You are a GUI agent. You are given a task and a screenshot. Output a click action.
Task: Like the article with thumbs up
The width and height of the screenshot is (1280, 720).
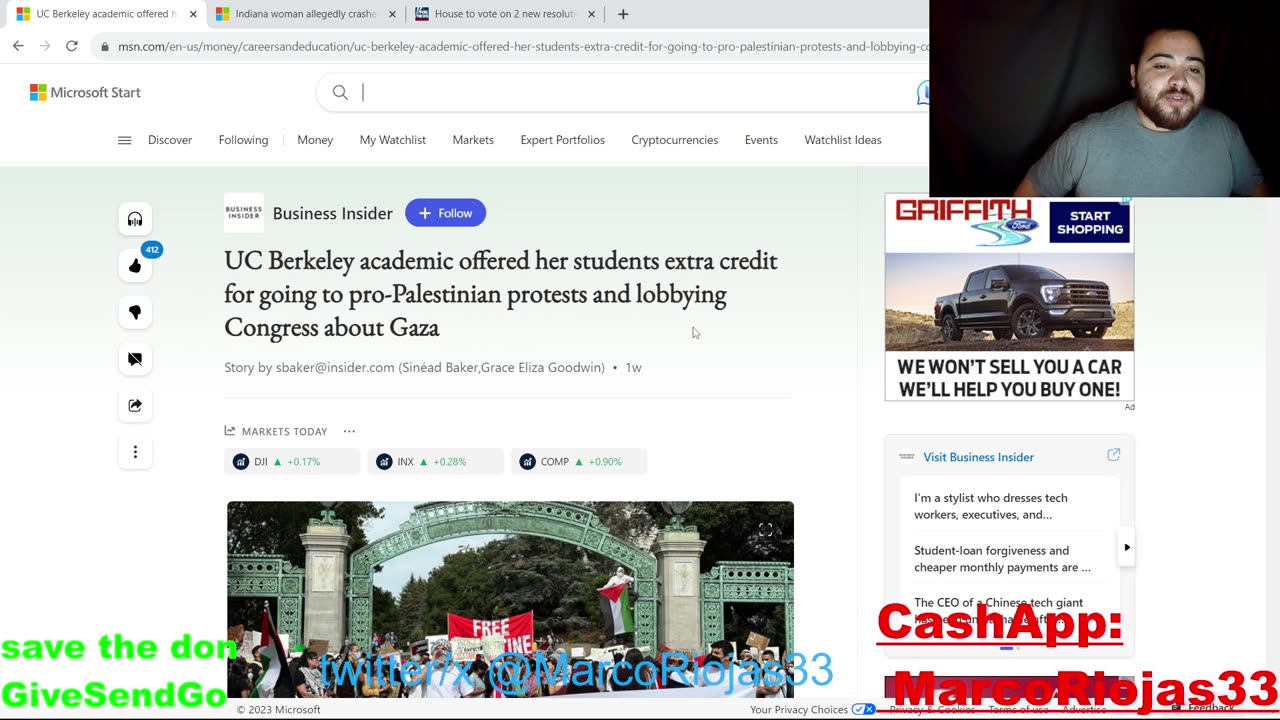point(135,266)
